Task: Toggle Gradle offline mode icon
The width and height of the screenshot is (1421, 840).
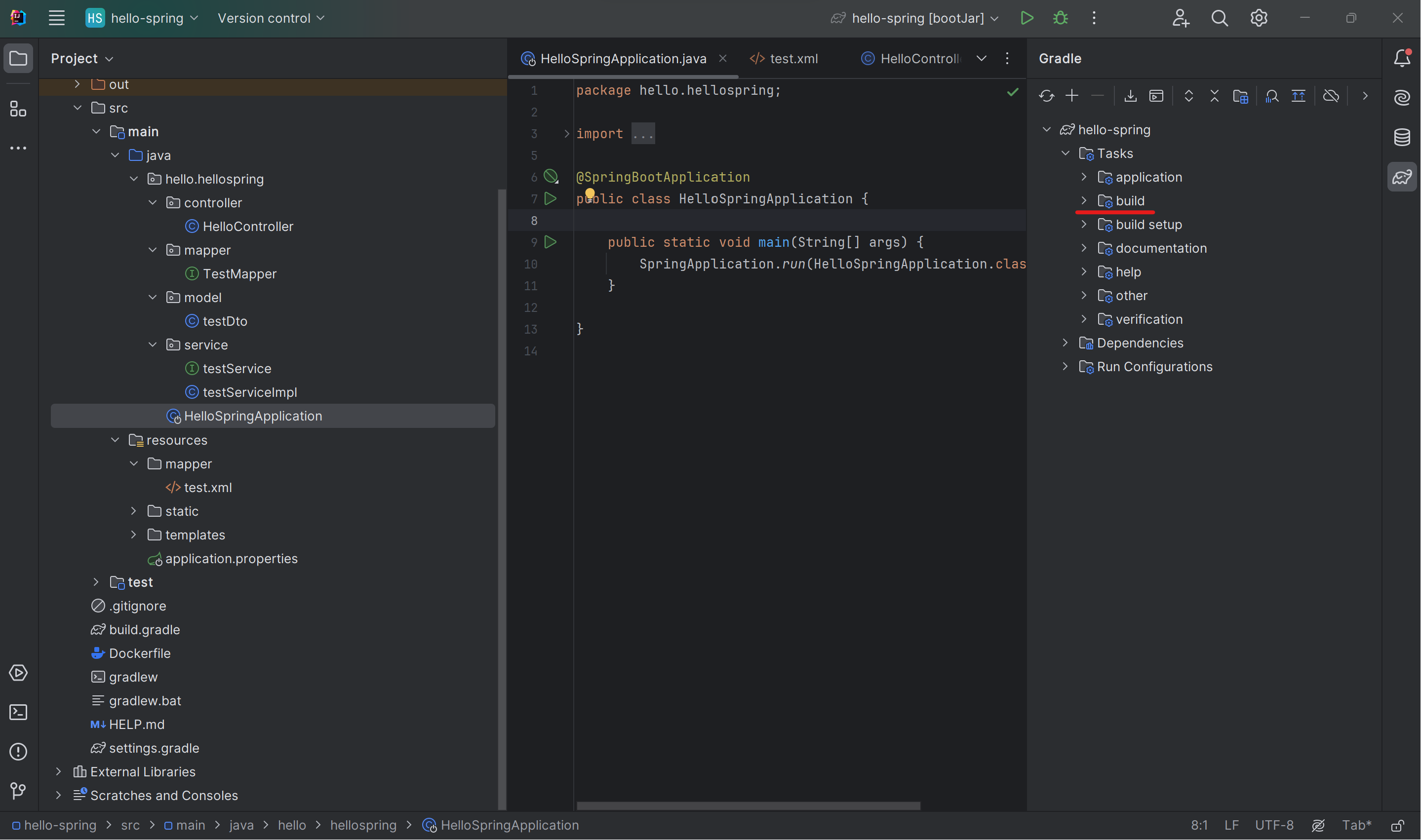Action: 1331,96
